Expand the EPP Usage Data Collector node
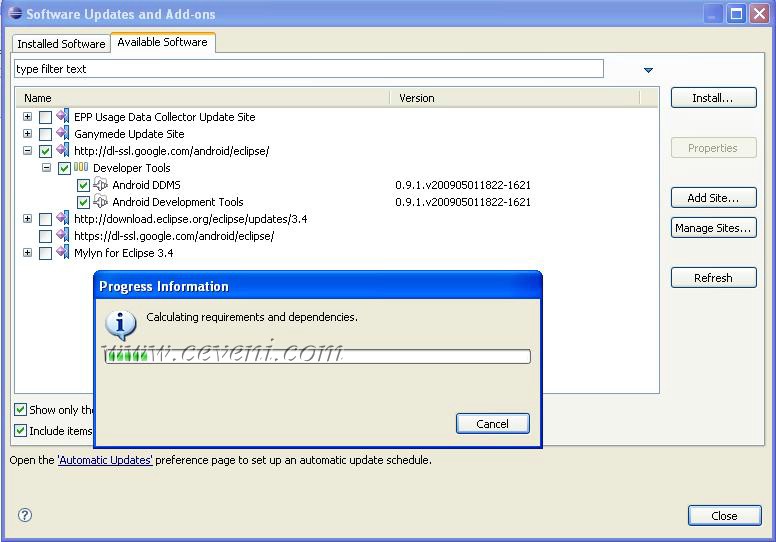The image size is (776, 542). (28, 117)
